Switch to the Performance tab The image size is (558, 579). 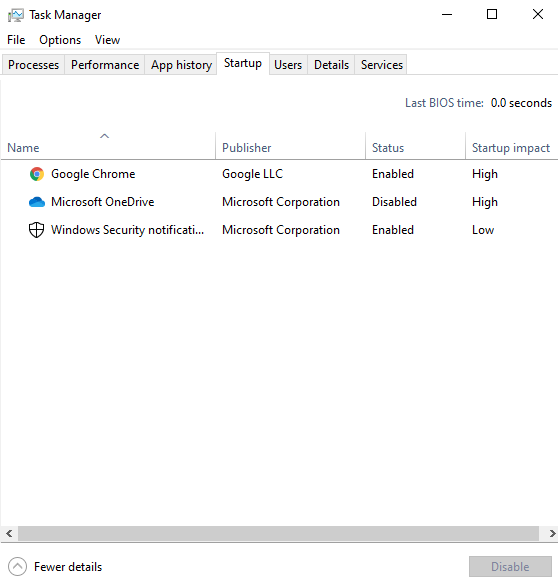105,65
